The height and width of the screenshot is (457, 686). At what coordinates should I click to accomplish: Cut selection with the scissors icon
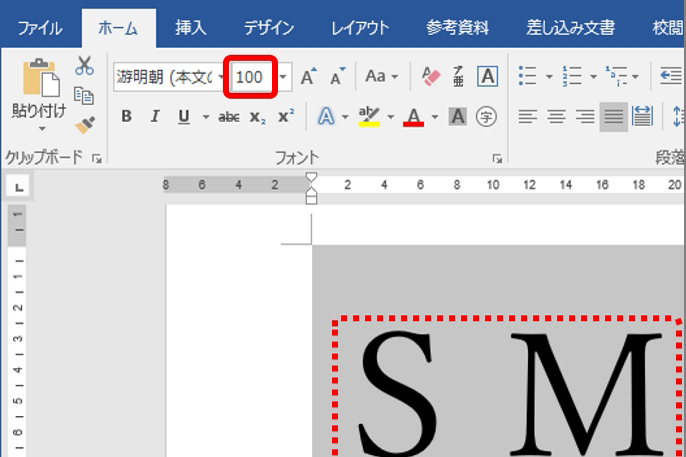84,66
